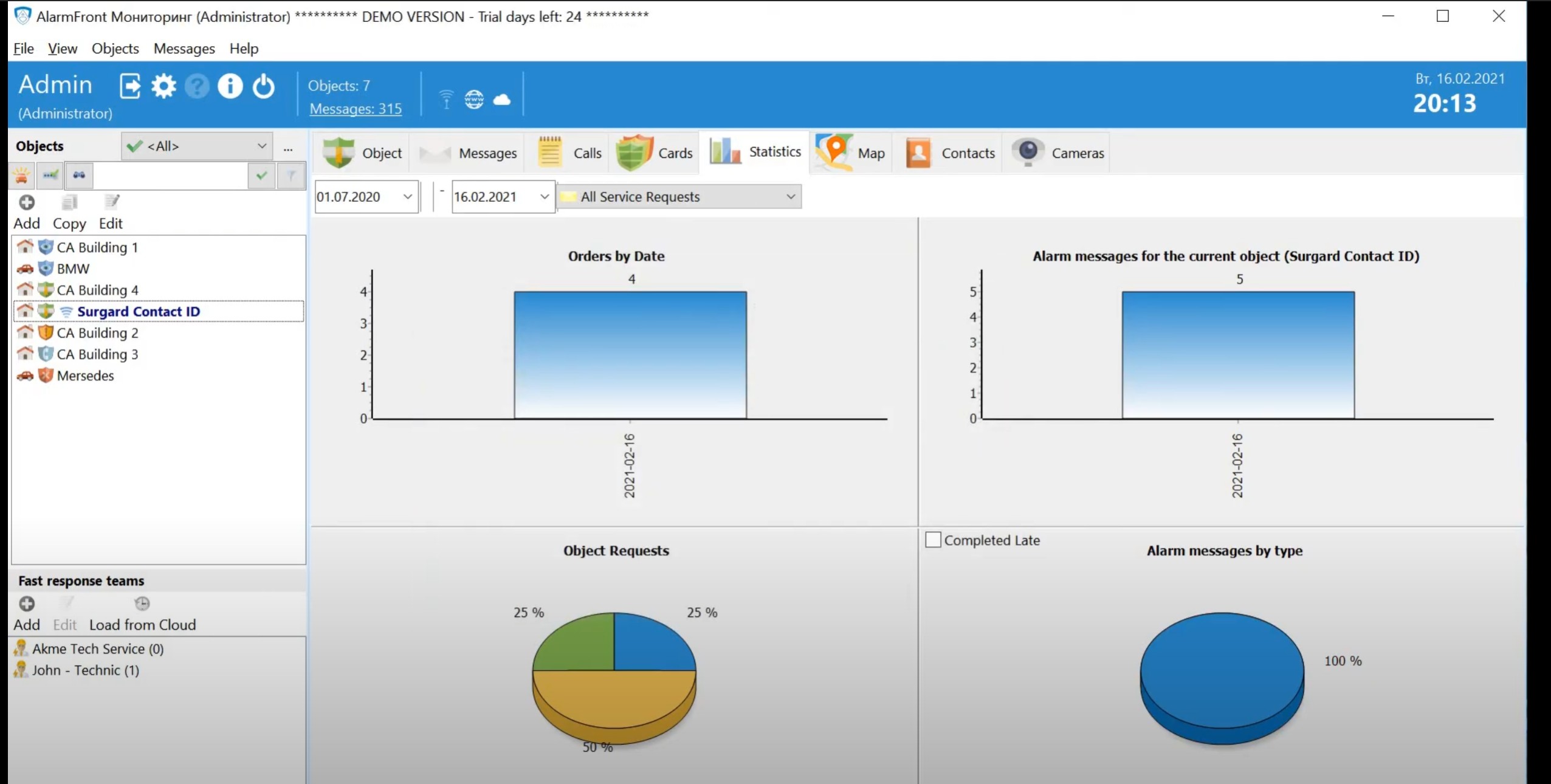Expand the All Service Requests dropdown

point(679,196)
